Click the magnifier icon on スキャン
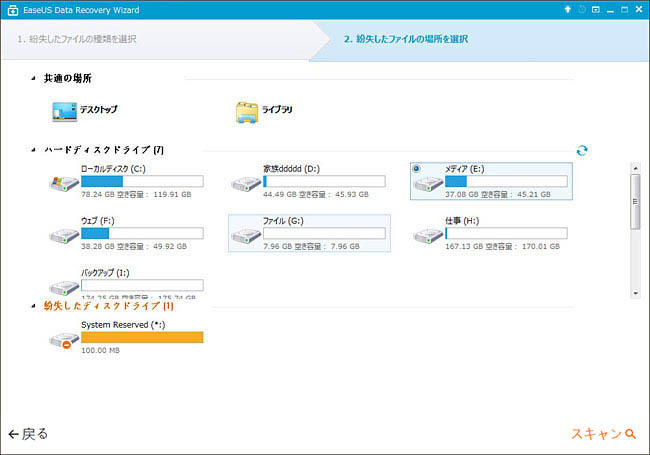Viewport: 650px width, 455px height. [x=630, y=434]
